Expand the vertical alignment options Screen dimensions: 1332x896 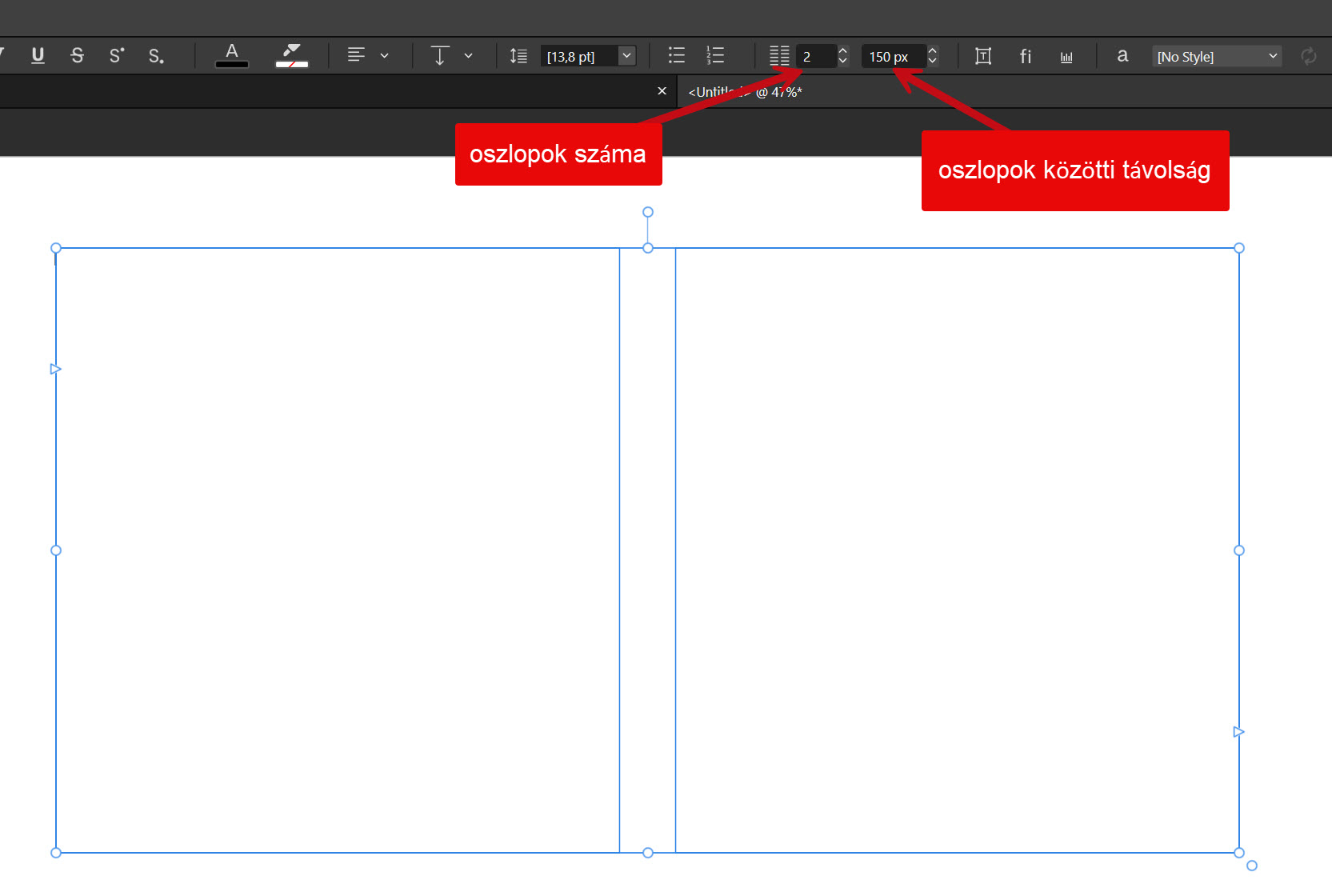pos(469,56)
